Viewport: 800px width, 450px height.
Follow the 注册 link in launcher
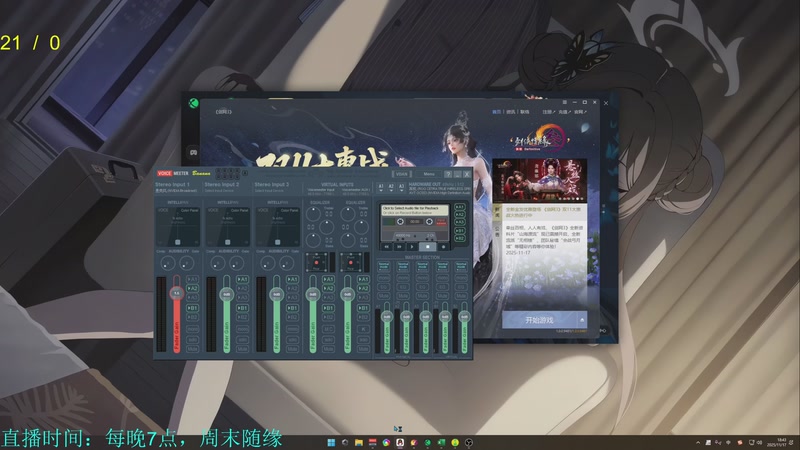click(x=547, y=112)
